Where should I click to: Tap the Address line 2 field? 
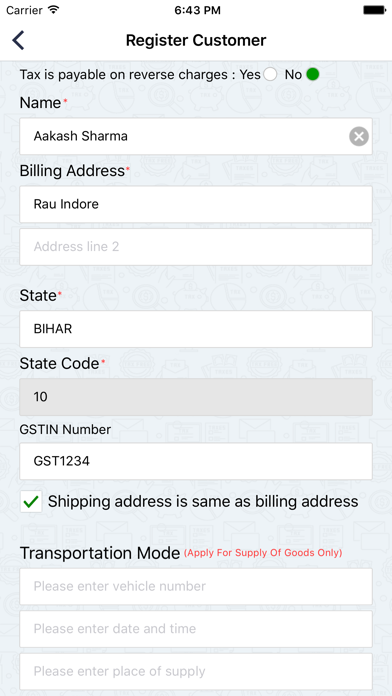point(196,247)
